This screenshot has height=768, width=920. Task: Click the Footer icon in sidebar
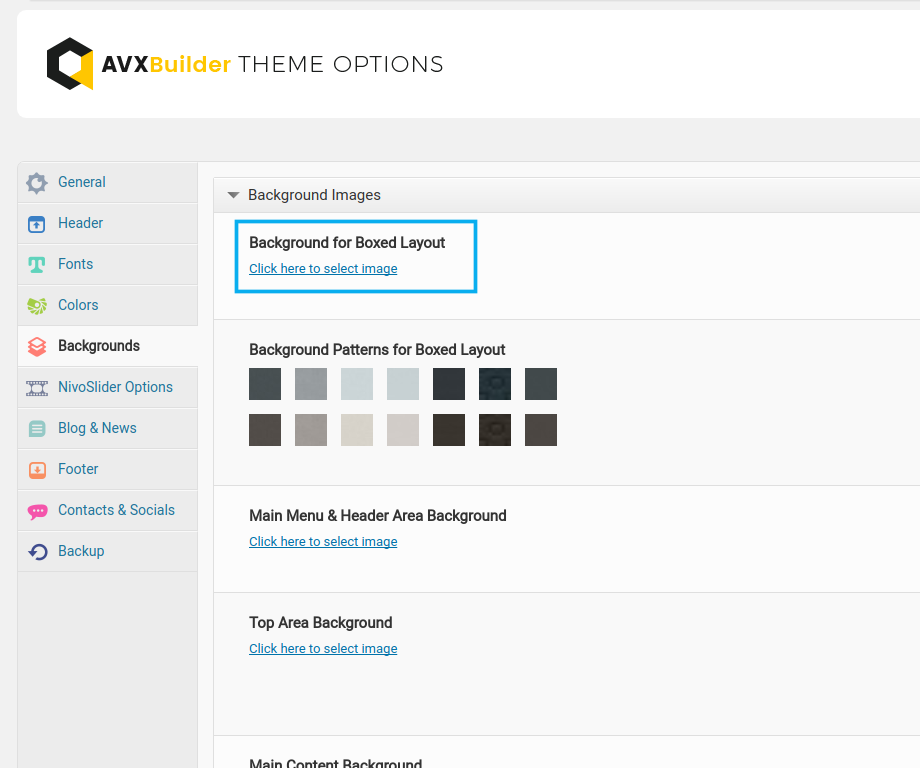click(x=37, y=470)
